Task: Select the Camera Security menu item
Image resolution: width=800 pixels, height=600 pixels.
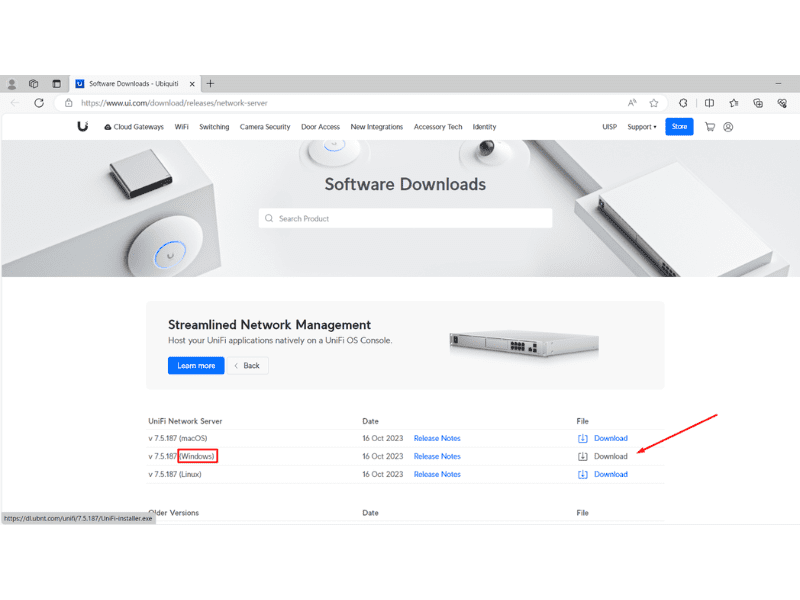Action: (264, 127)
